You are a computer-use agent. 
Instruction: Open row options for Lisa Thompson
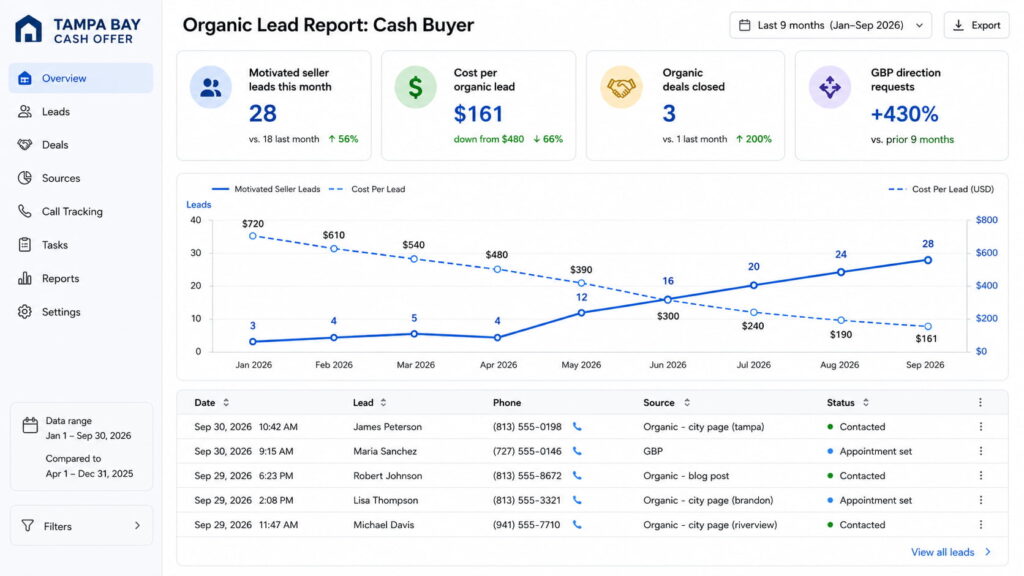980,500
